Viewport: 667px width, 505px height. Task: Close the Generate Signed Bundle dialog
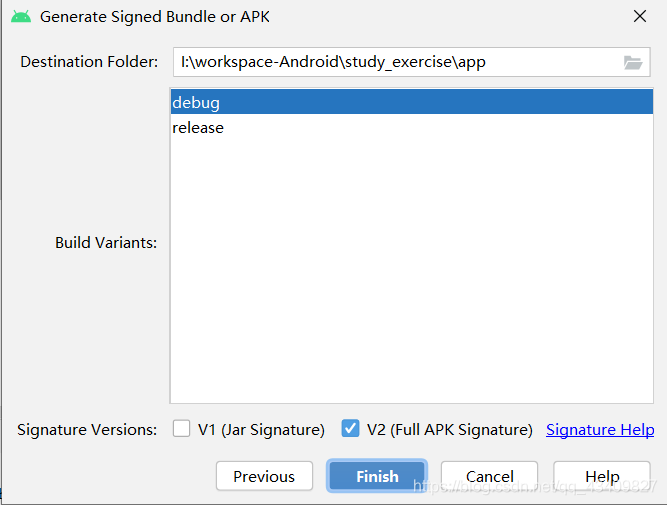coord(640,17)
